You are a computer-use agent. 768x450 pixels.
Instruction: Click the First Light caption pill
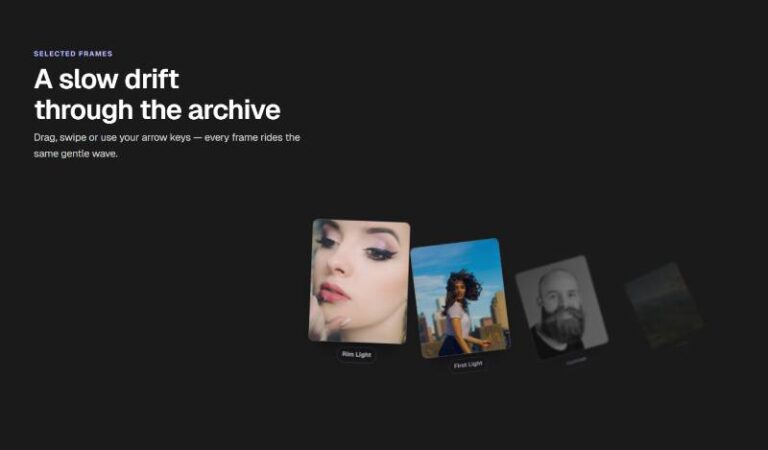click(468, 365)
